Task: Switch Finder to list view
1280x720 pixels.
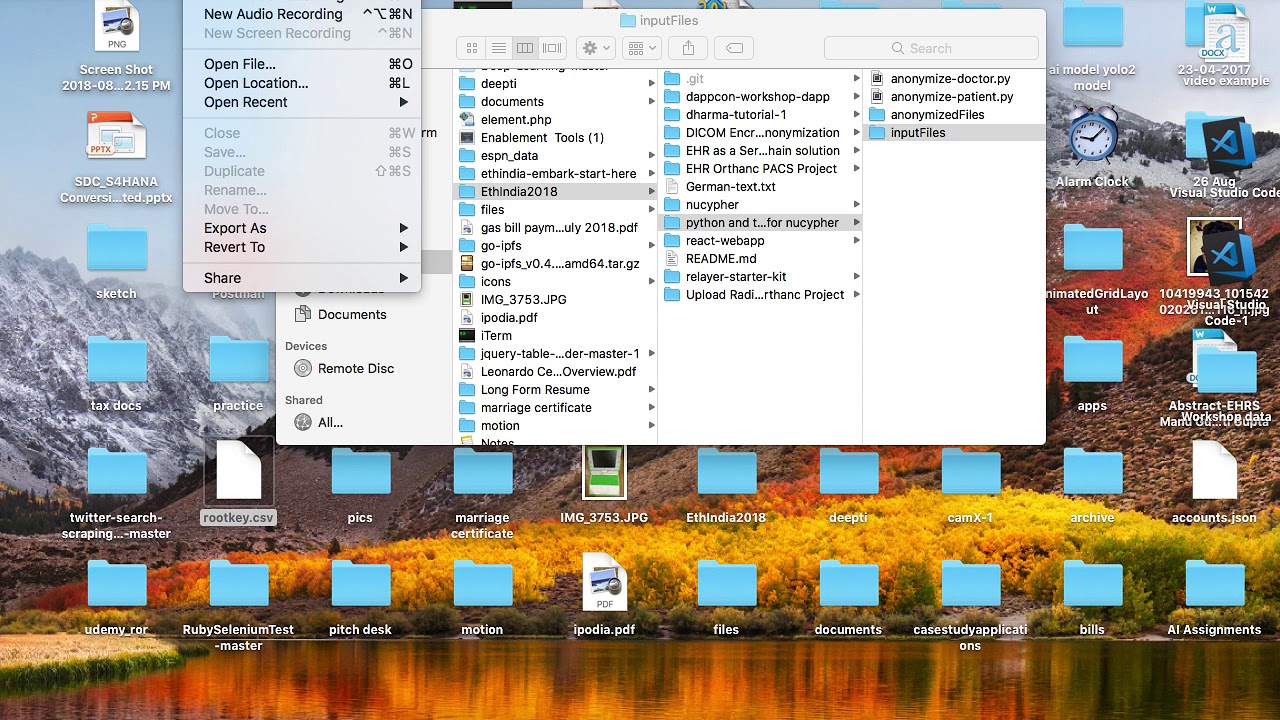Action: (498, 48)
